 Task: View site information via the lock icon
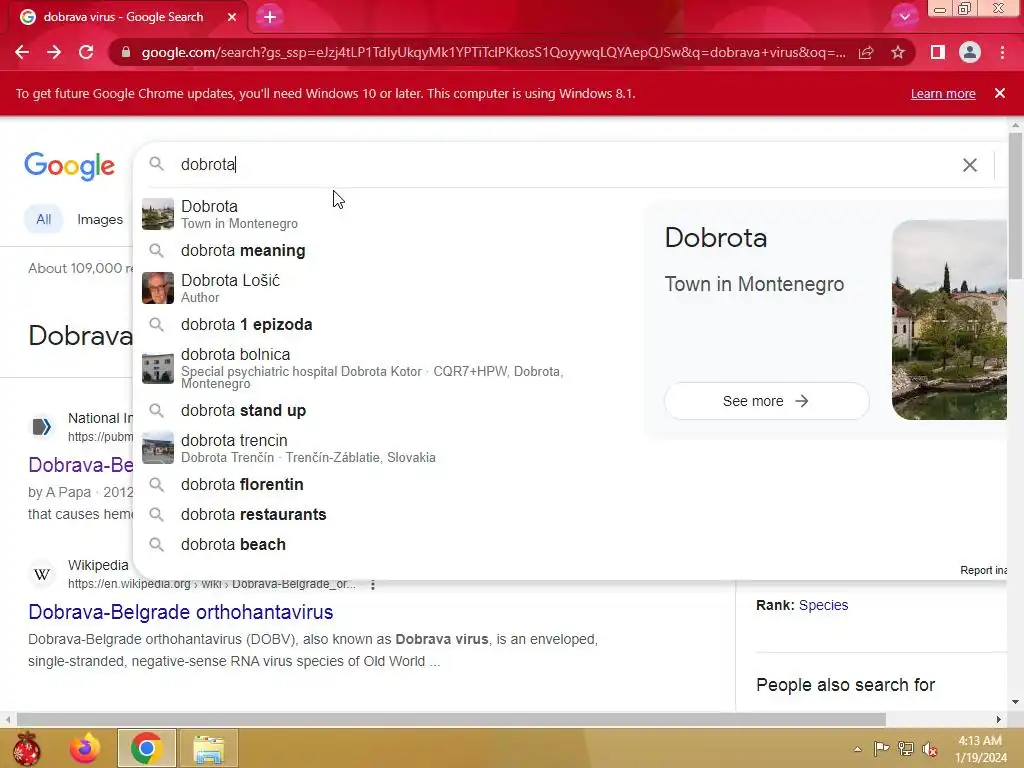(x=126, y=52)
